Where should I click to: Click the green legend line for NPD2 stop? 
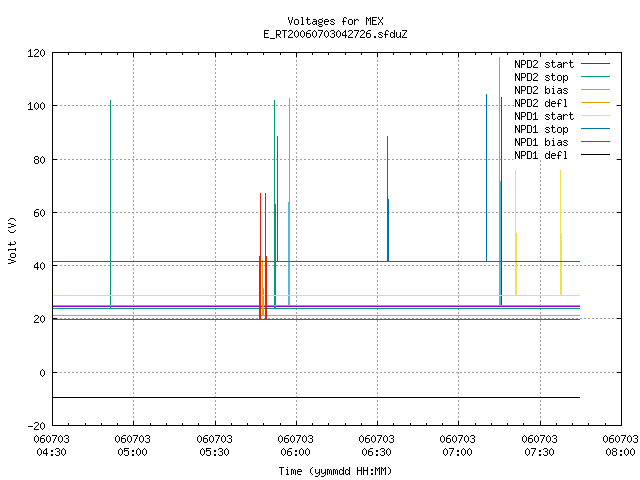[x=595, y=77]
